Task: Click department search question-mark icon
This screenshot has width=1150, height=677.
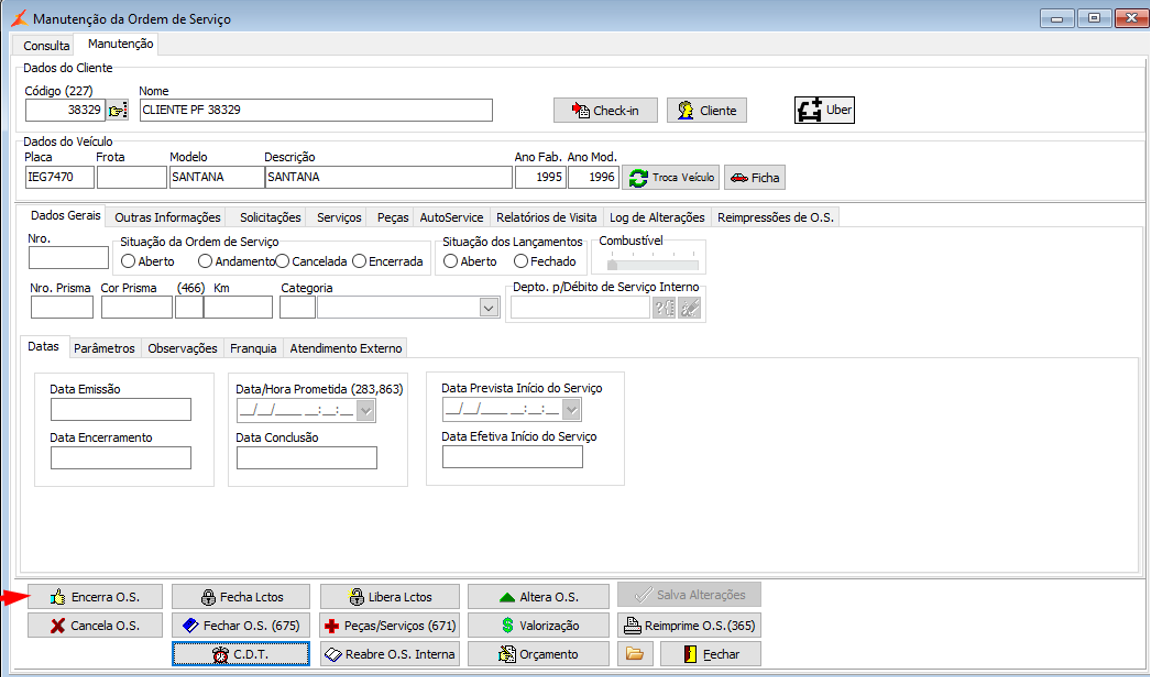Action: (664, 308)
